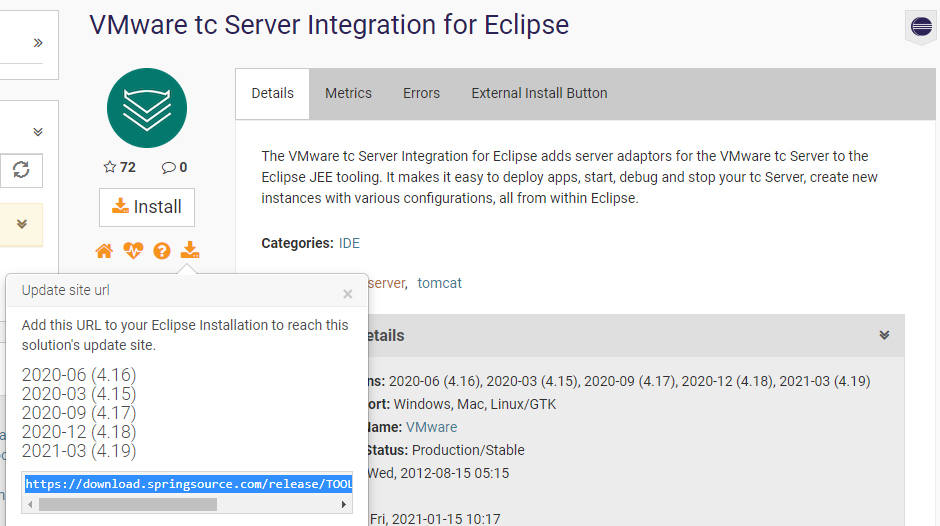Image resolution: width=940 pixels, height=526 pixels.
Task: Click the orange download update site icon
Action: coord(190,250)
